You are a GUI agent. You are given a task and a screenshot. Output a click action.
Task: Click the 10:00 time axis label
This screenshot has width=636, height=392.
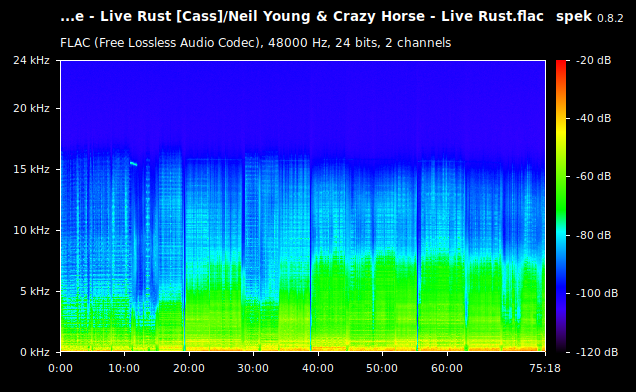tap(124, 368)
